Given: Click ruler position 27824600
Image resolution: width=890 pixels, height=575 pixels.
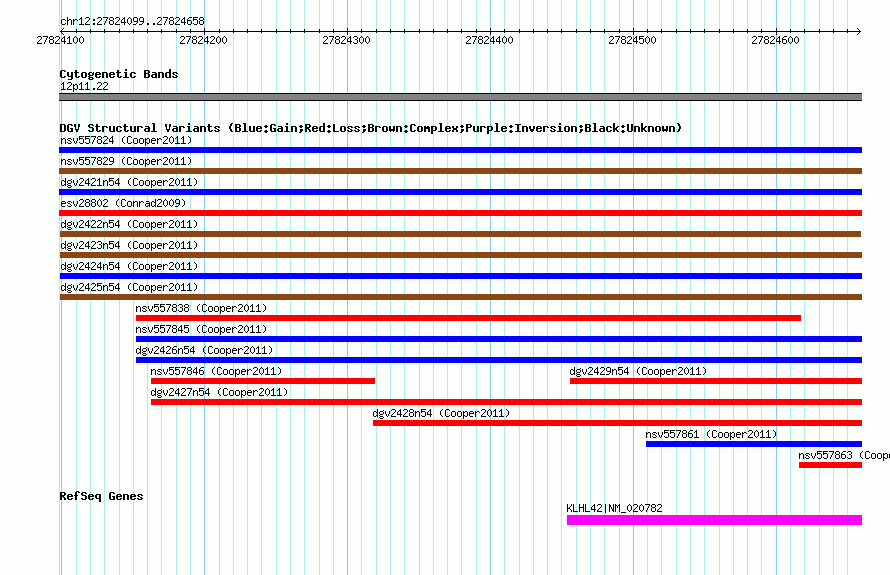Looking at the screenshot, I should [775, 40].
